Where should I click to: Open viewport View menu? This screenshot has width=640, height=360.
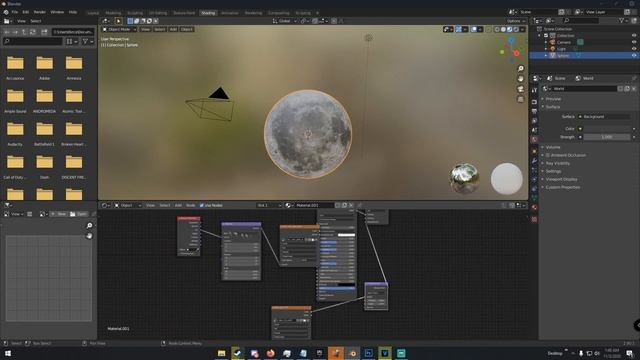click(145, 29)
